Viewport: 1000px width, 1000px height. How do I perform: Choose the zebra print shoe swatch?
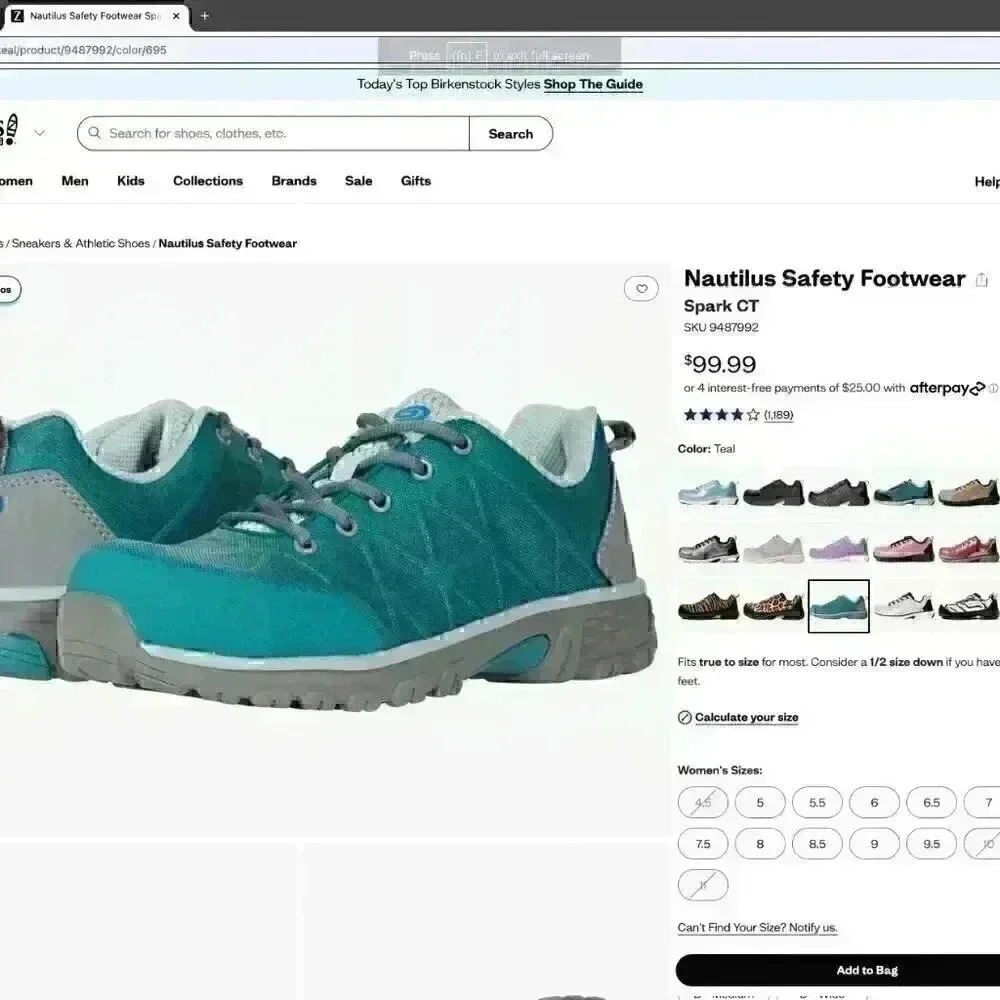click(709, 606)
